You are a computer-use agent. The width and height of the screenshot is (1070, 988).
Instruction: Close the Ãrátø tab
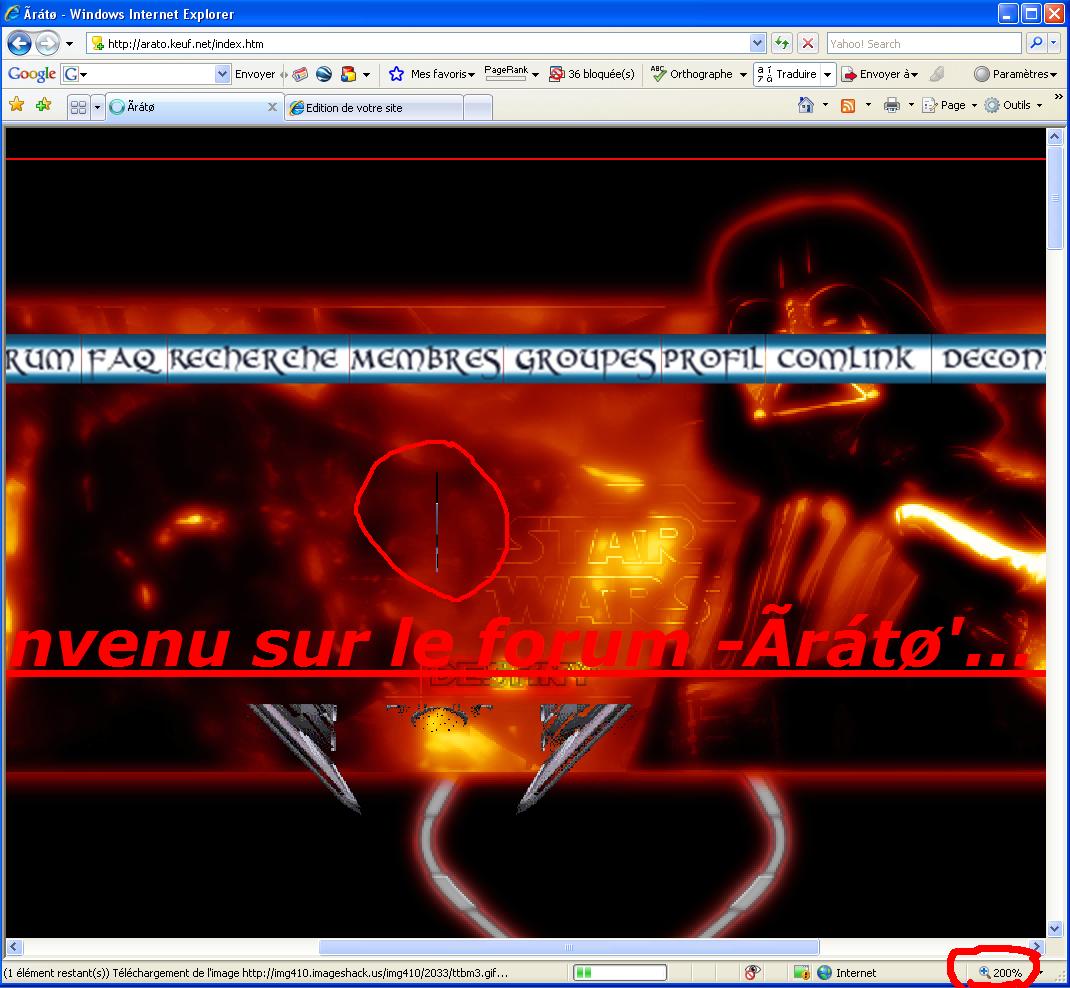[x=272, y=107]
